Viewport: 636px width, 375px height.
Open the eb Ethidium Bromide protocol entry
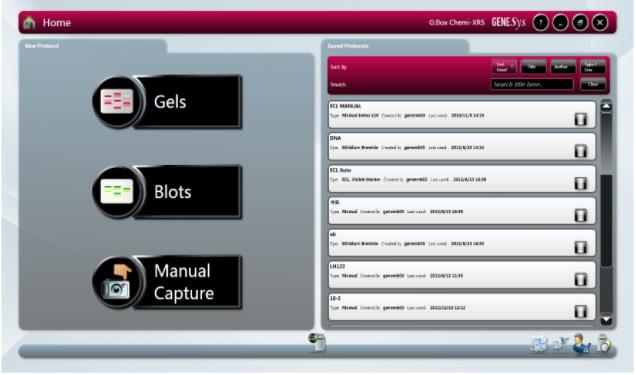[x=462, y=243]
